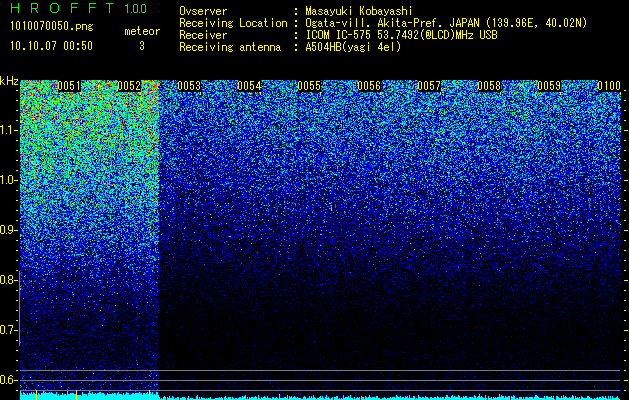Click the 0051 time marker
629x400 pixels.
(x=69, y=86)
